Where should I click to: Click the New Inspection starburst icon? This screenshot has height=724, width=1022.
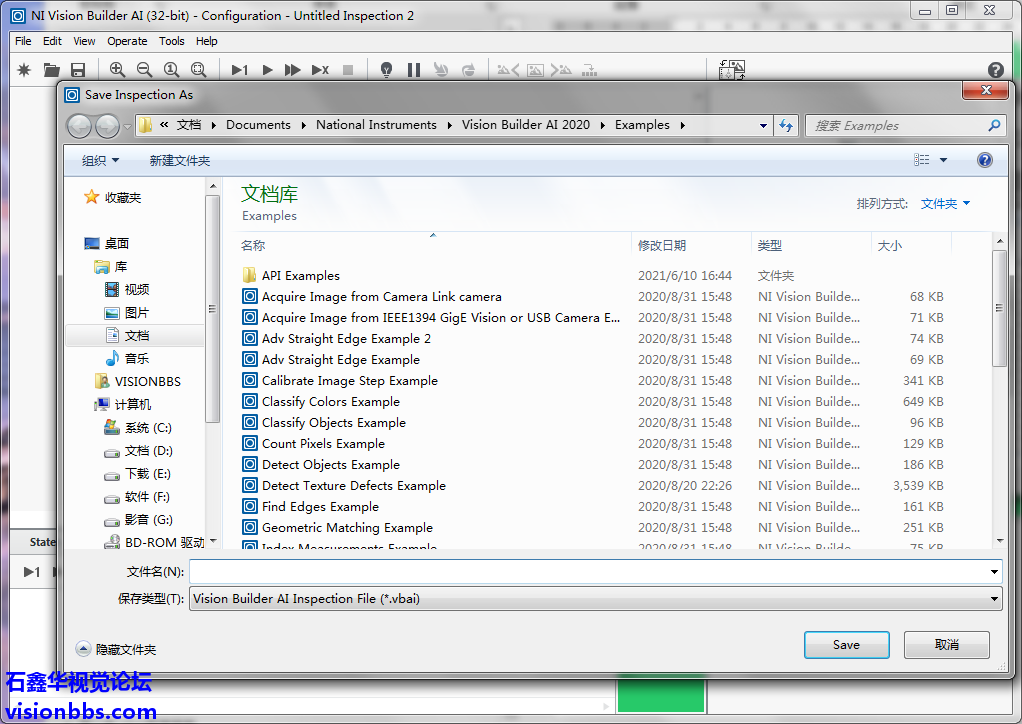(x=25, y=70)
